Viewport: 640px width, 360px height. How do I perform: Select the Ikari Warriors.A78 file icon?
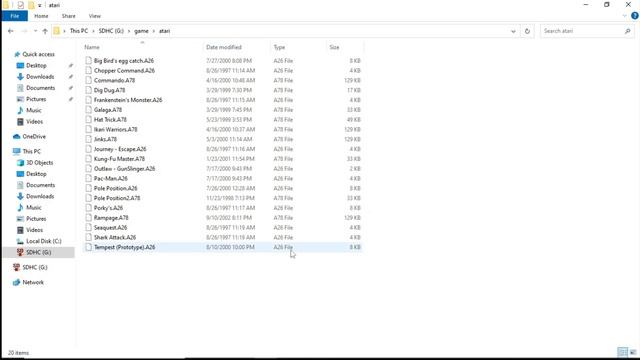click(x=88, y=129)
